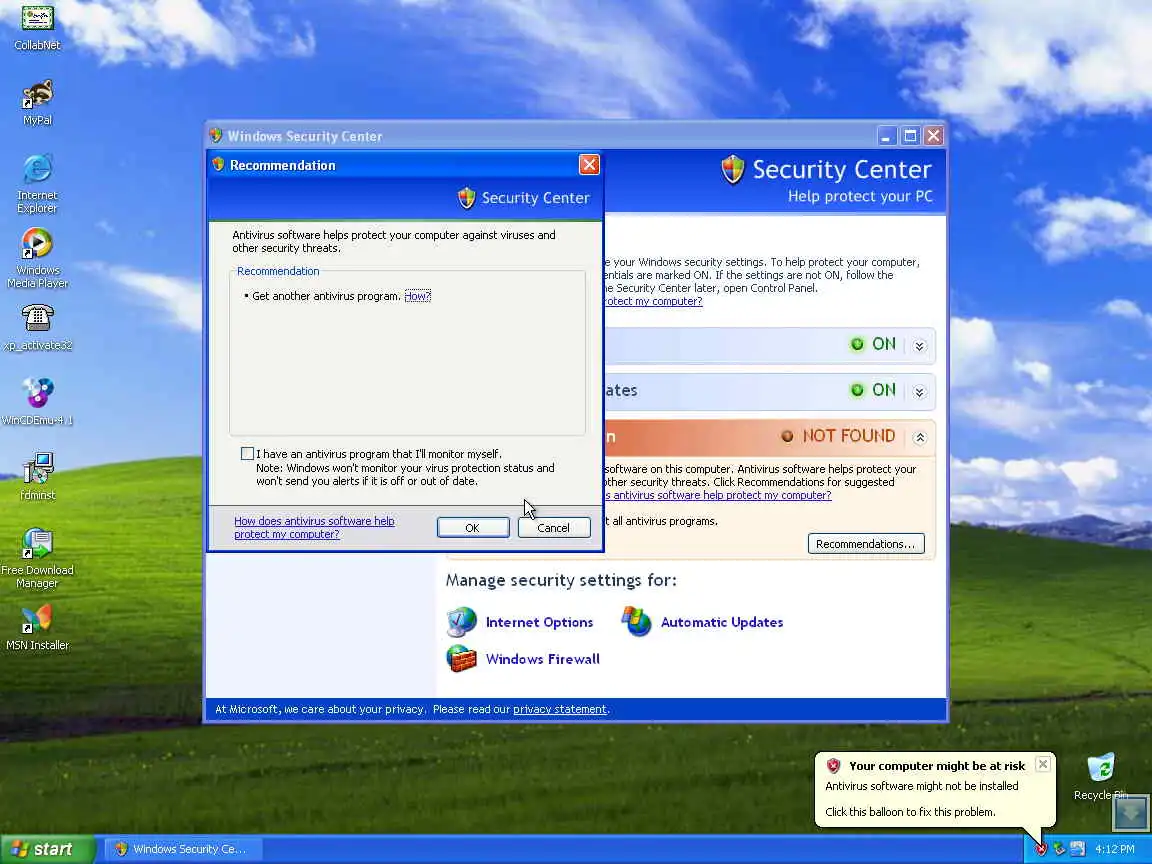Image resolution: width=1152 pixels, height=864 pixels.
Task: Click the 4:12 PM taskbar clock
Action: coord(1115,849)
